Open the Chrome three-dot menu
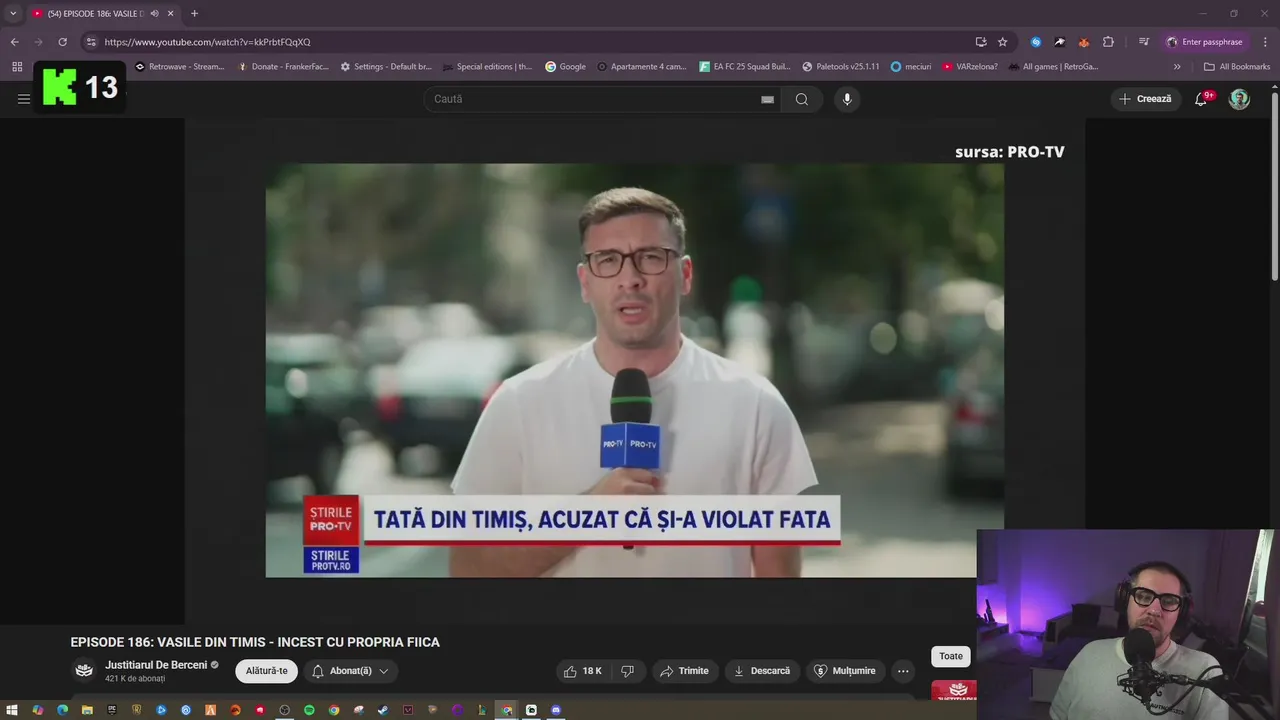 pos(1266,42)
